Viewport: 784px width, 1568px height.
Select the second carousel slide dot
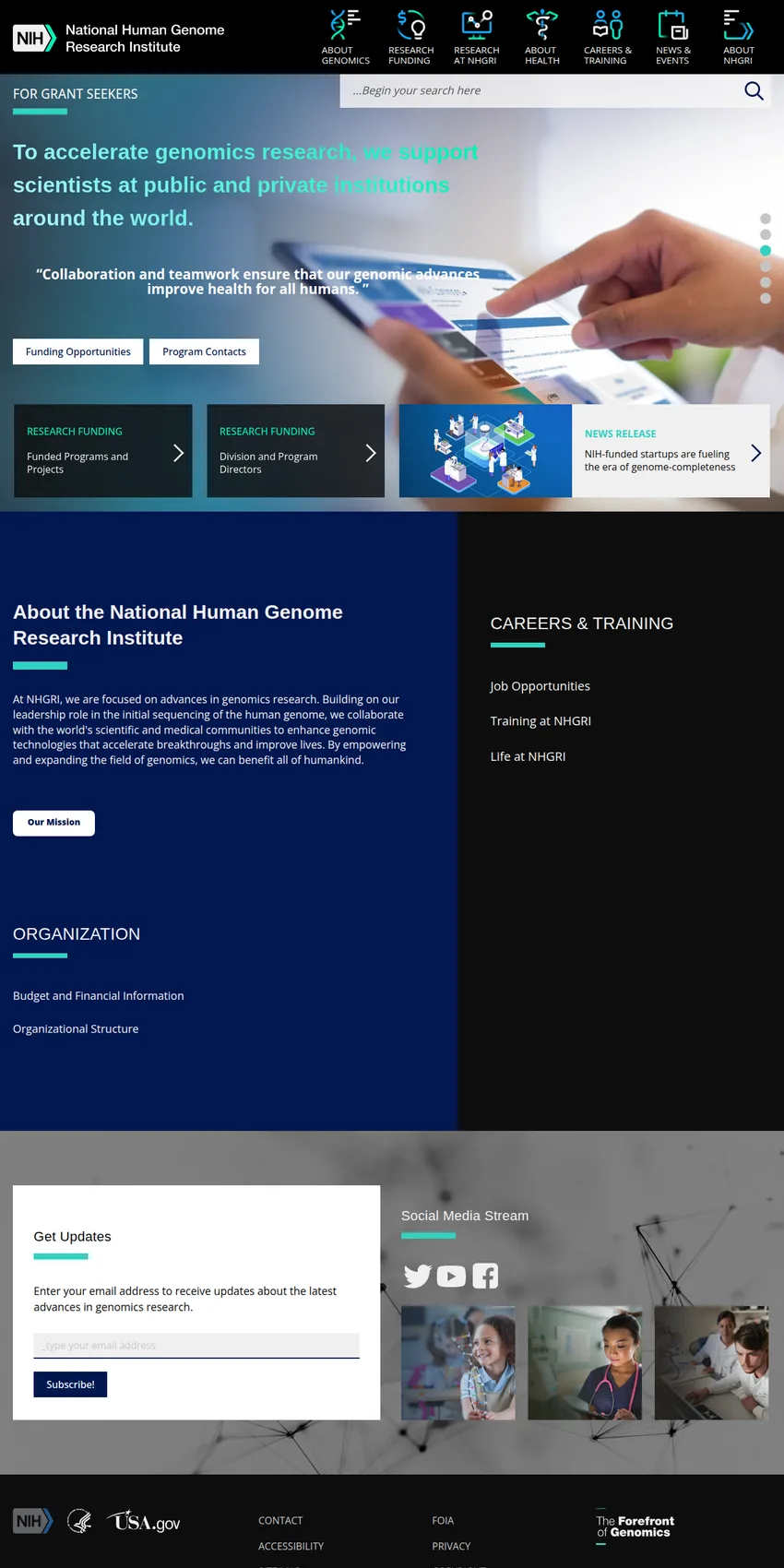(x=766, y=234)
